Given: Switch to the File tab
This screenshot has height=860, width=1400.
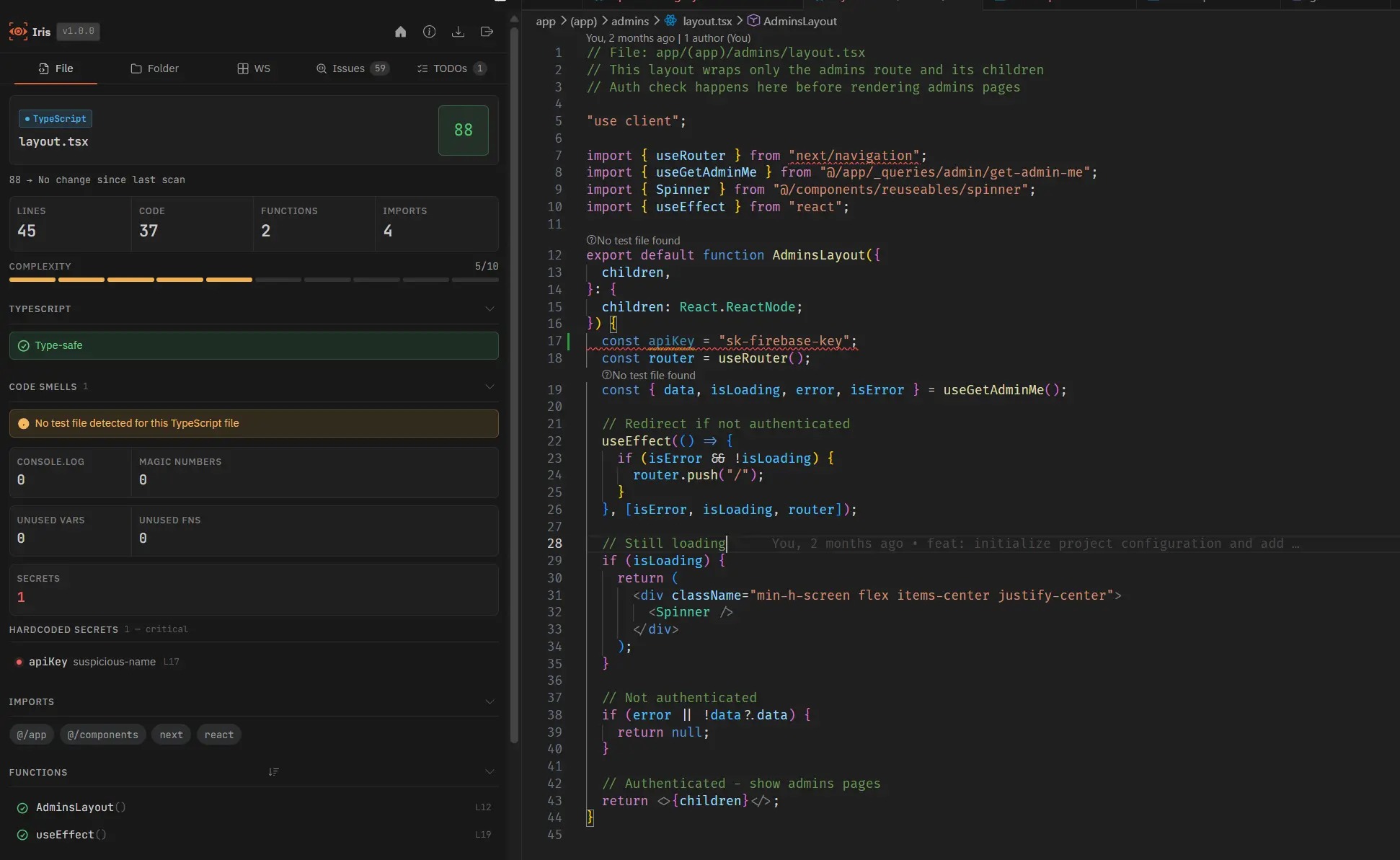Looking at the screenshot, I should click(x=56, y=68).
